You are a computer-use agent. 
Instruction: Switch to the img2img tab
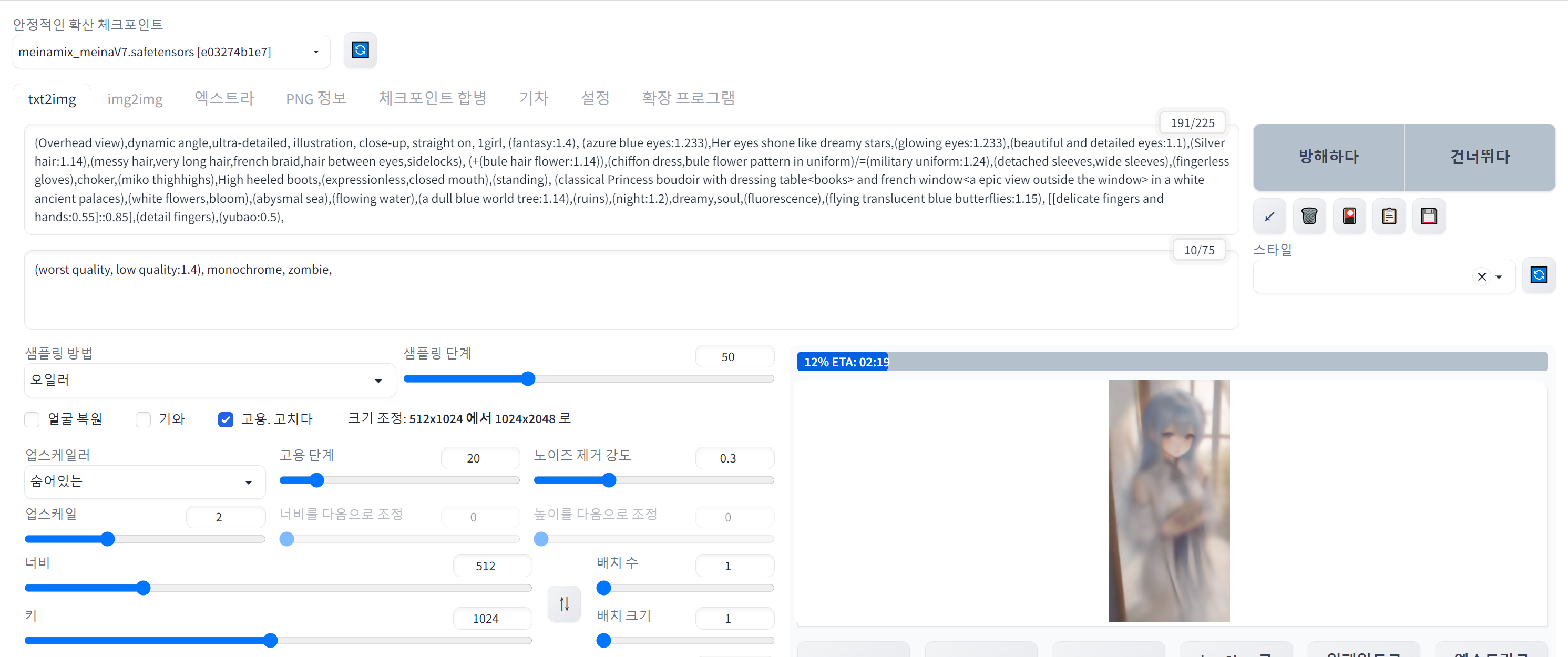pyautogui.click(x=135, y=99)
